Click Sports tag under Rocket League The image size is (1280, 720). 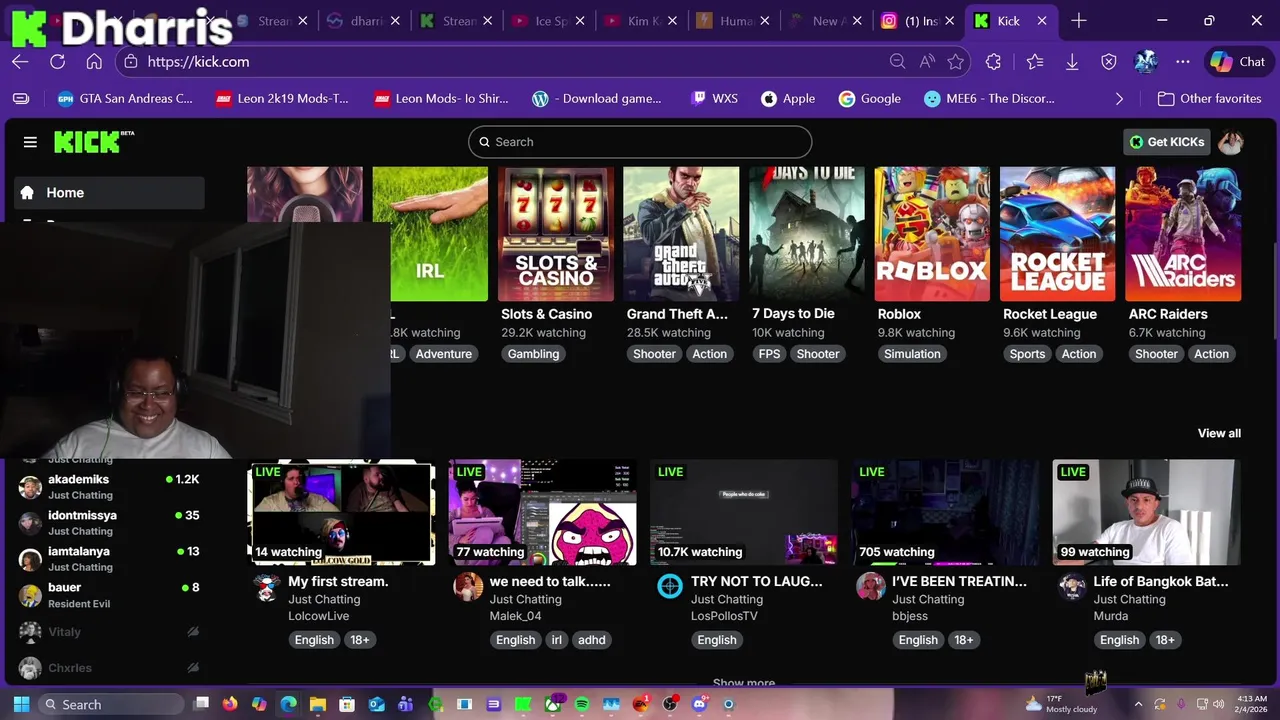click(x=1027, y=354)
